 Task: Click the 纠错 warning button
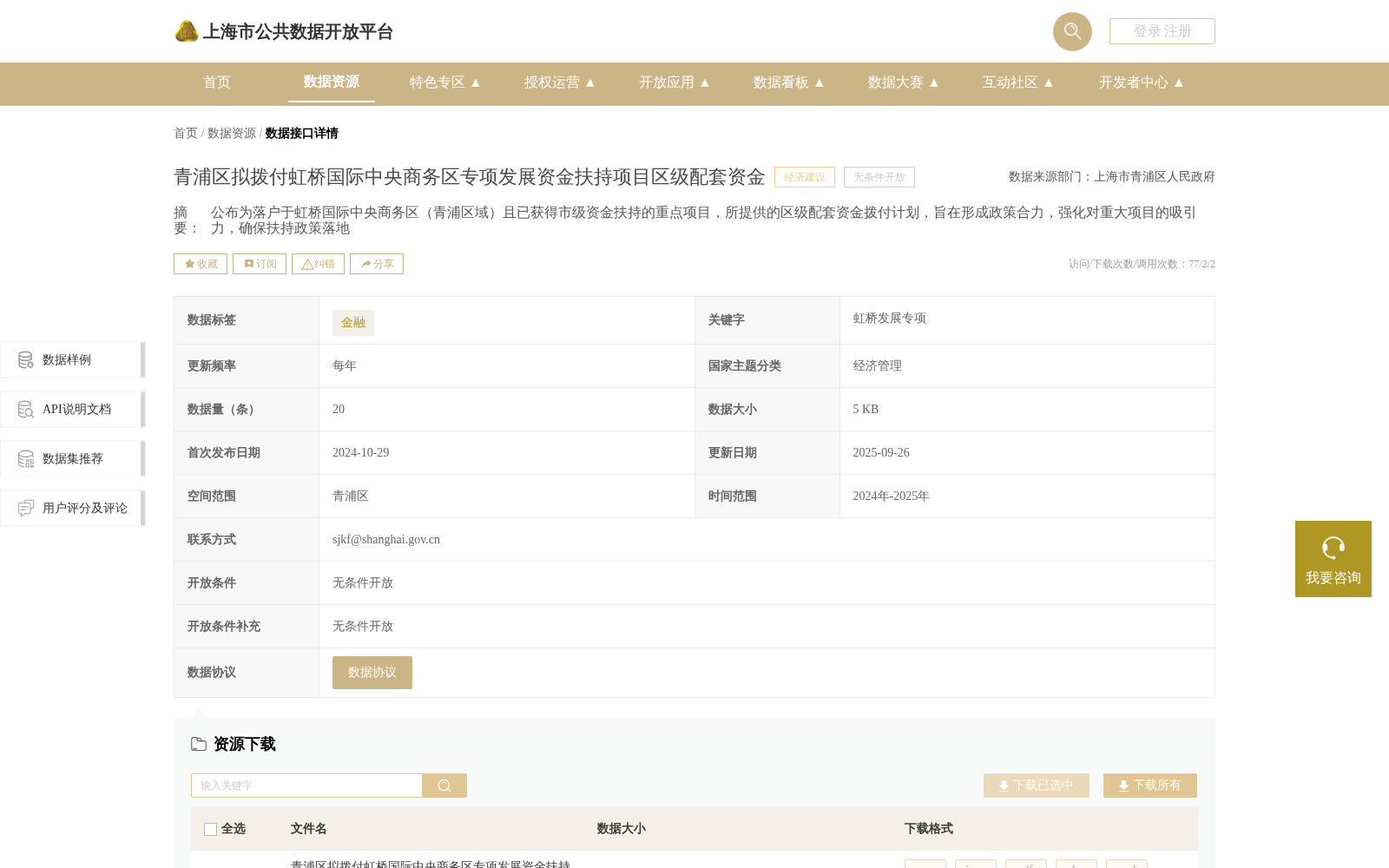[318, 264]
